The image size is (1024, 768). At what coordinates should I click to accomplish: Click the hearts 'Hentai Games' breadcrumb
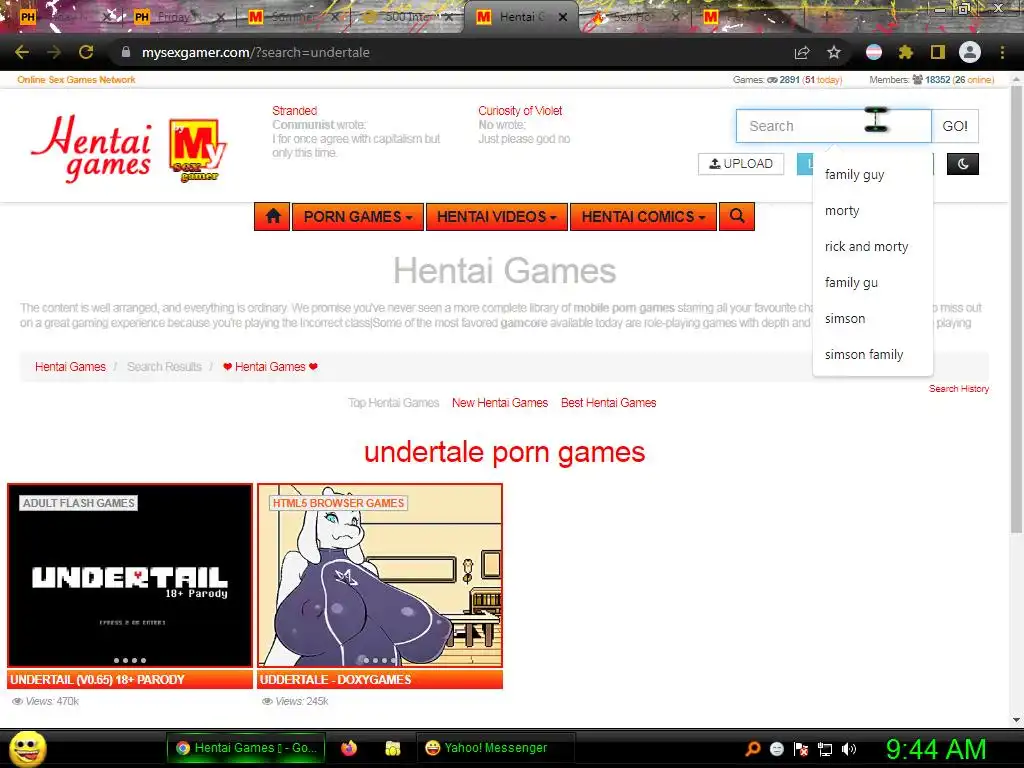270,367
